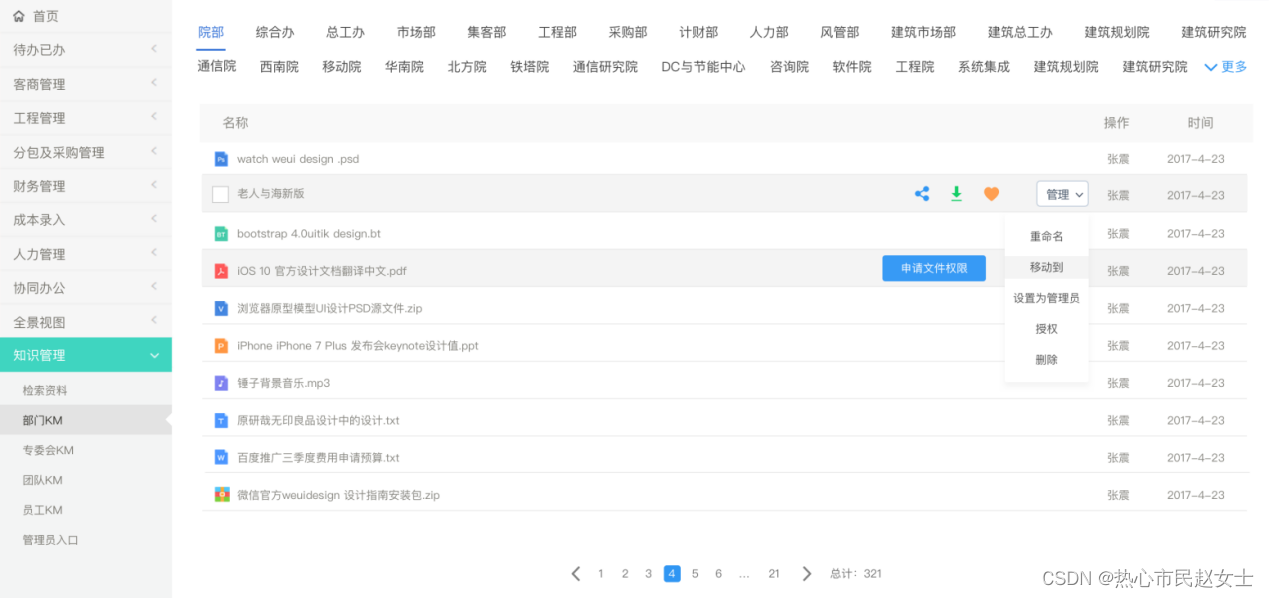1269x598 pixels.
Task: Select the 院部 tab
Action: click(x=211, y=32)
